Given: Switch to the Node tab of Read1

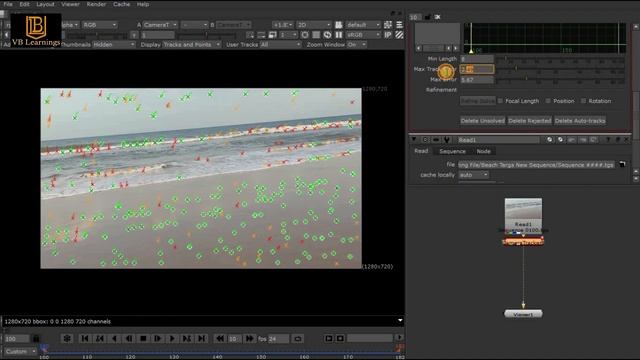Looking at the screenshot, I should (x=484, y=151).
